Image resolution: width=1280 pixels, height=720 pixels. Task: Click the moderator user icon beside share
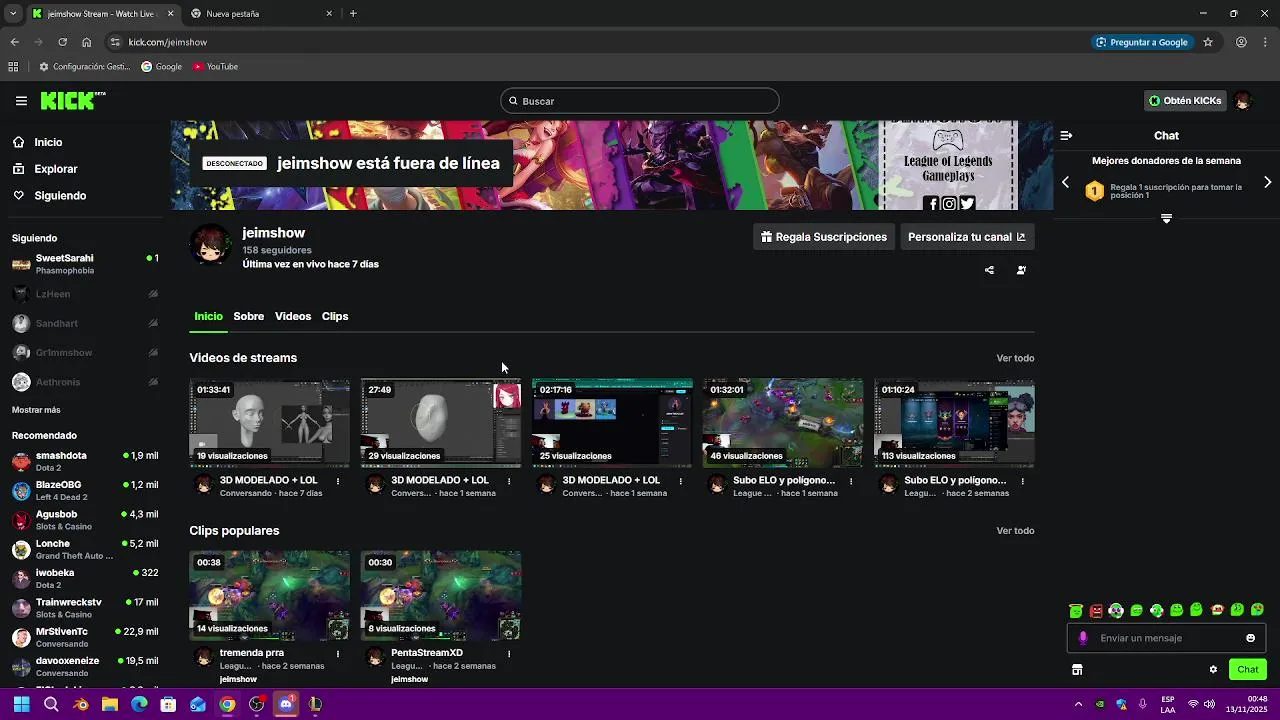tap(1021, 270)
